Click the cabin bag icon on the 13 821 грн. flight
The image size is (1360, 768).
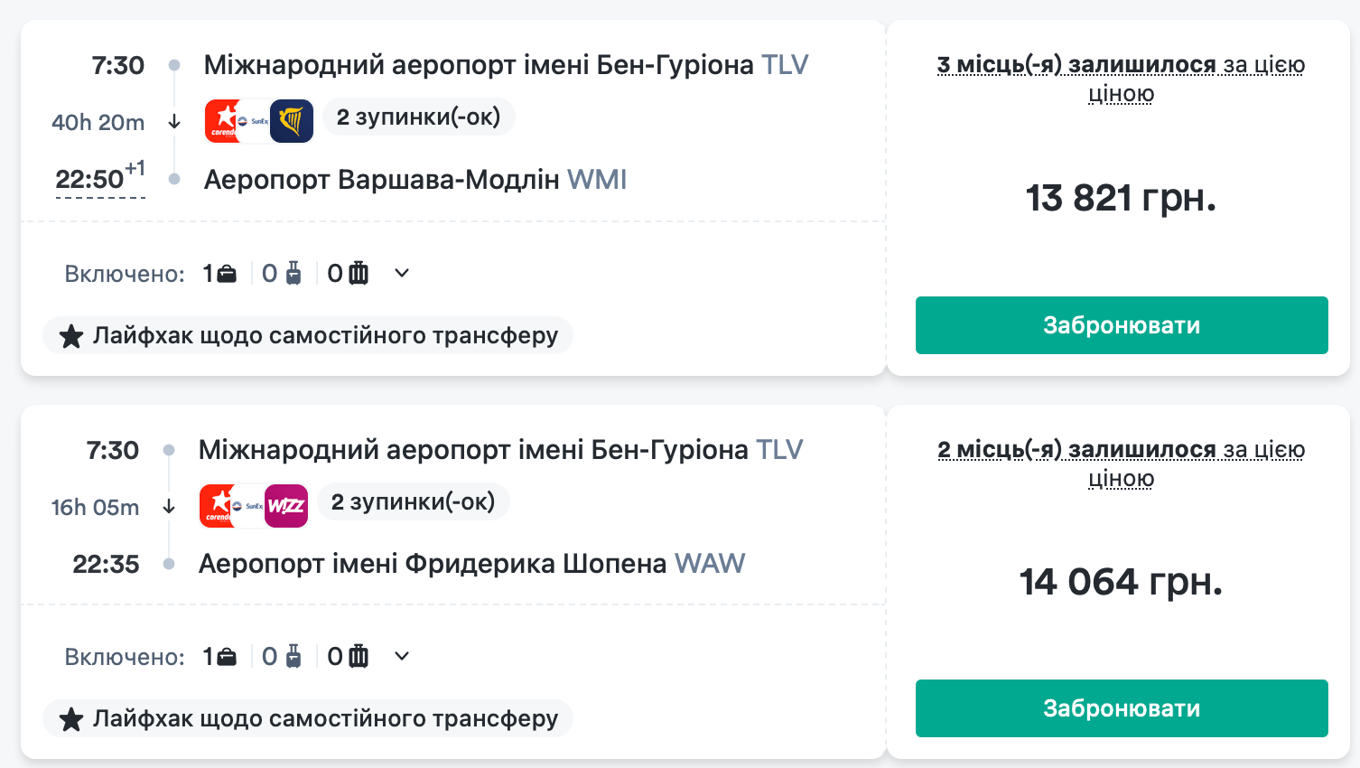tap(293, 273)
